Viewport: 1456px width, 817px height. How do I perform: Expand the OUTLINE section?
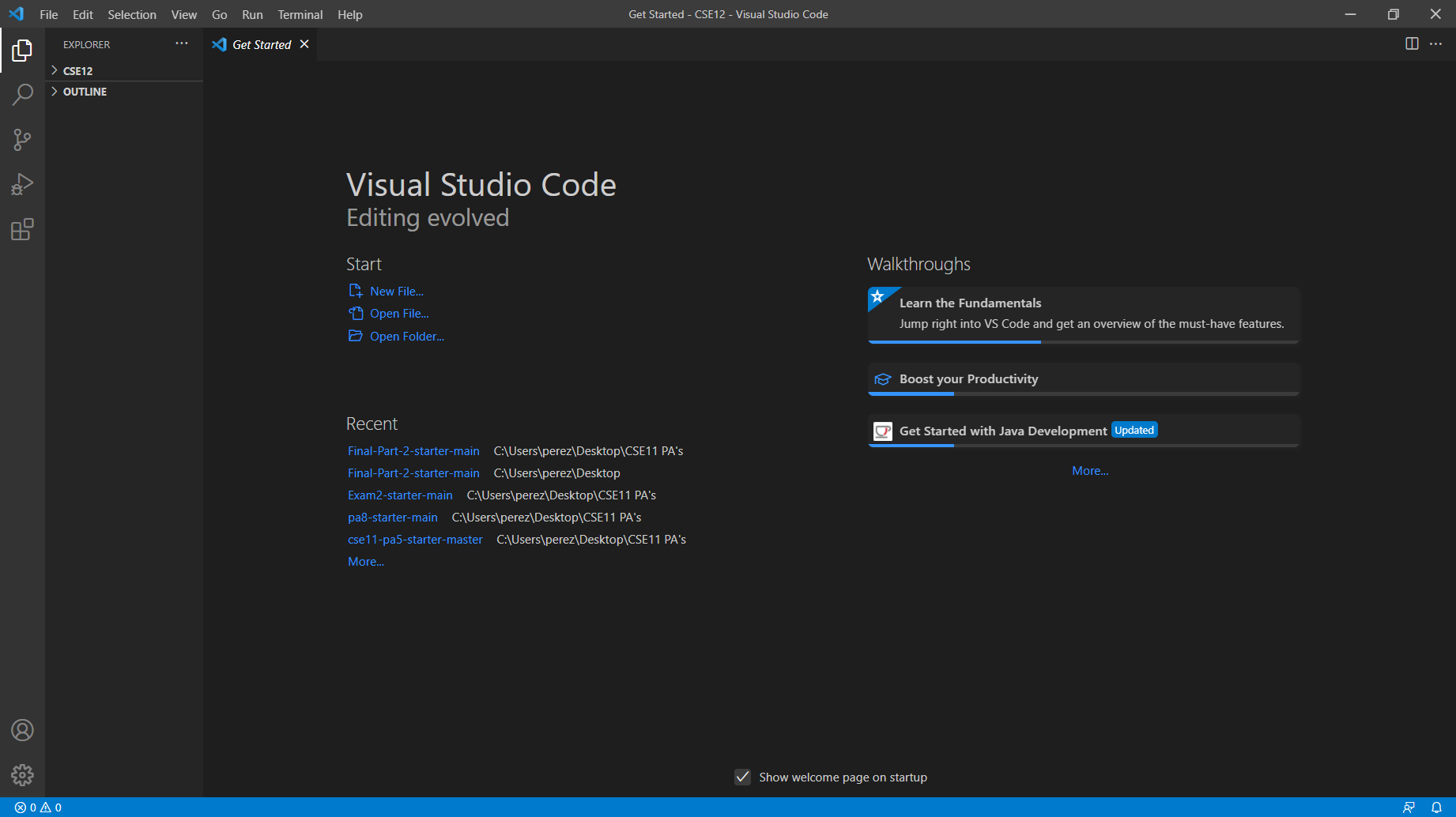pos(85,92)
